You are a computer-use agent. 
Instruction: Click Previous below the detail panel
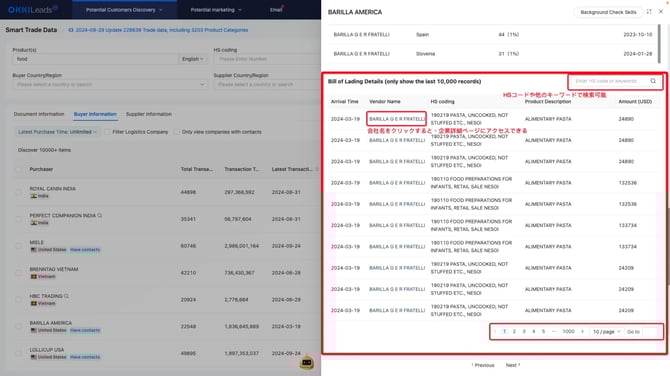[x=483, y=365]
